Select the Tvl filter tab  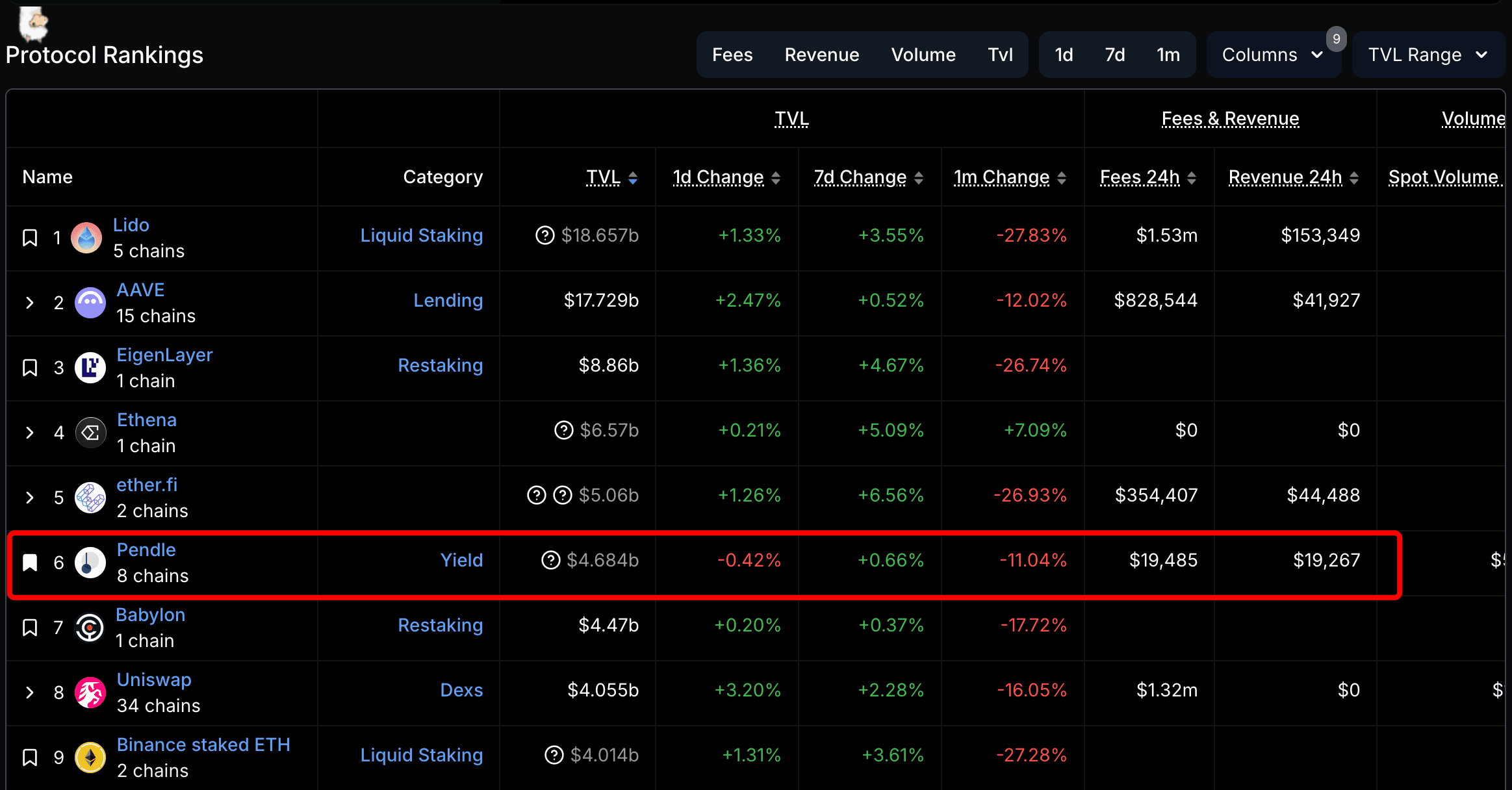[x=1001, y=55]
